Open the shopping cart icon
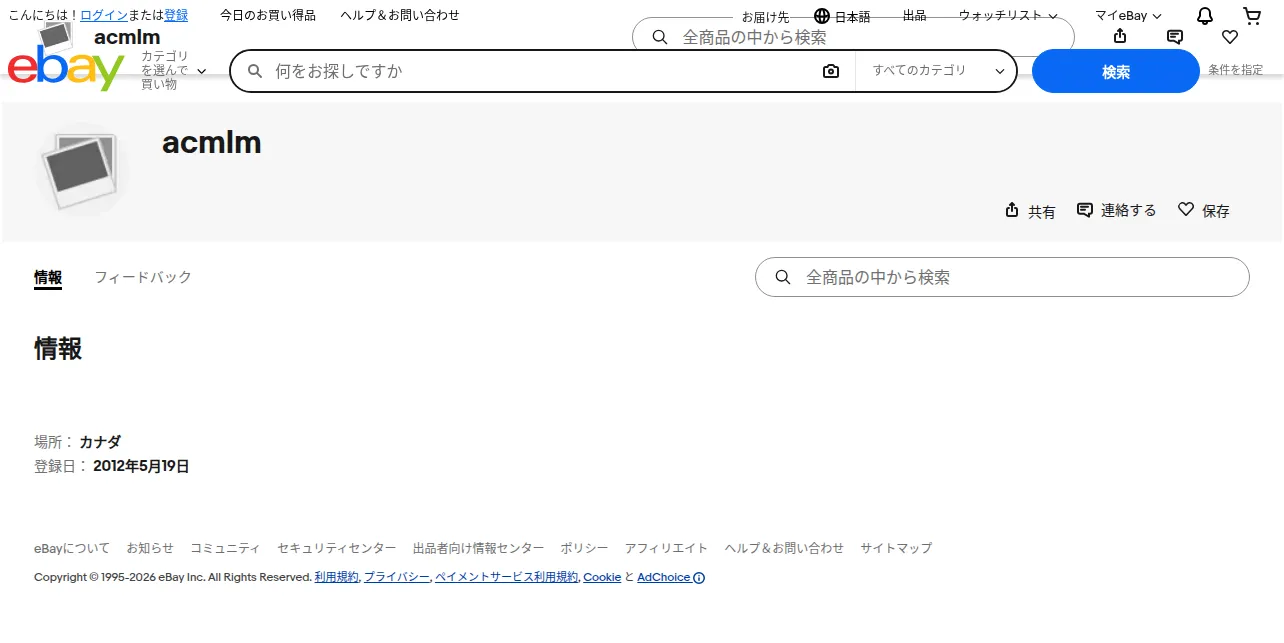This screenshot has height=643, width=1284. [1252, 16]
